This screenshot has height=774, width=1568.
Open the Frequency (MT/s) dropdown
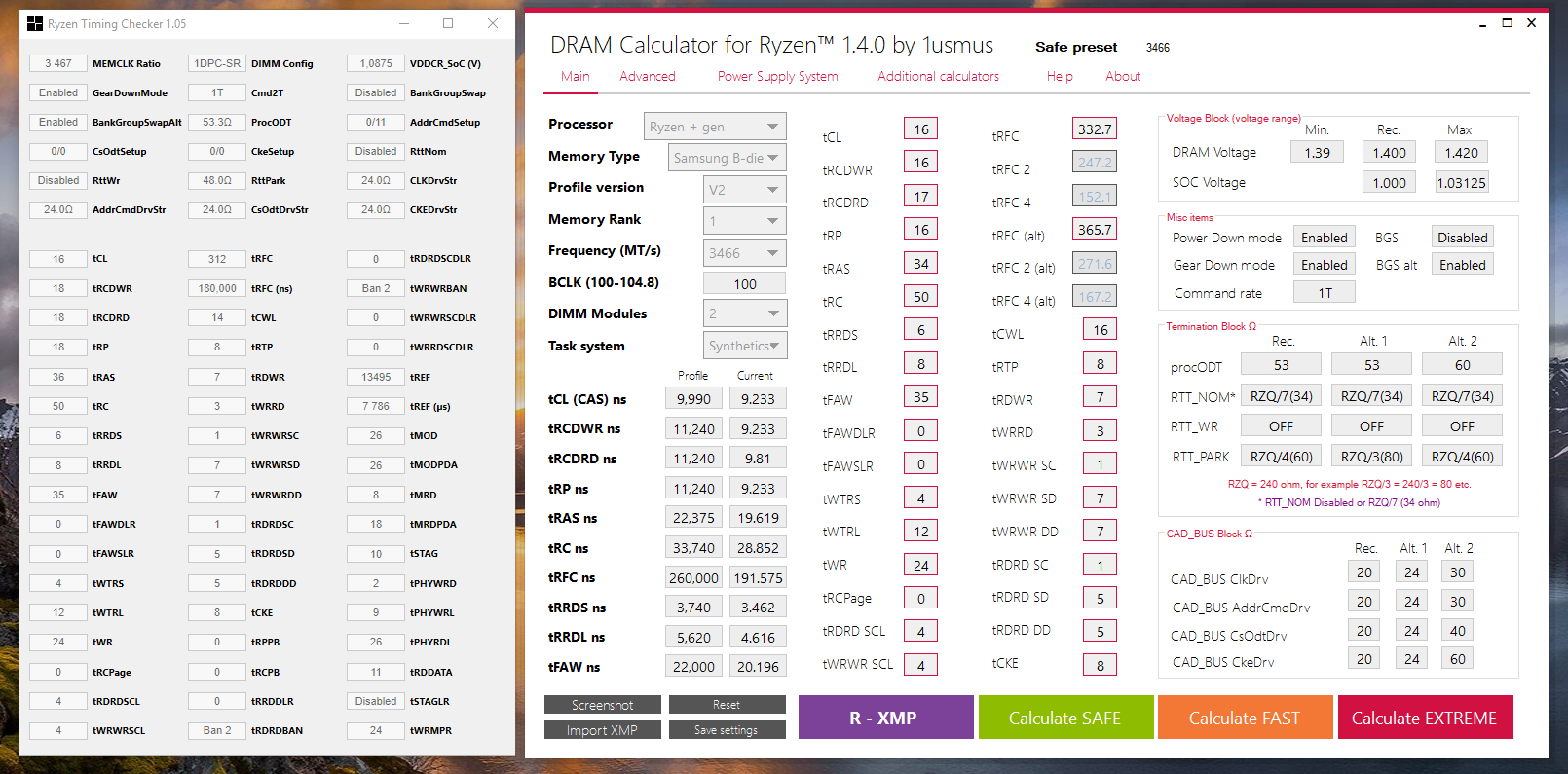tap(744, 253)
